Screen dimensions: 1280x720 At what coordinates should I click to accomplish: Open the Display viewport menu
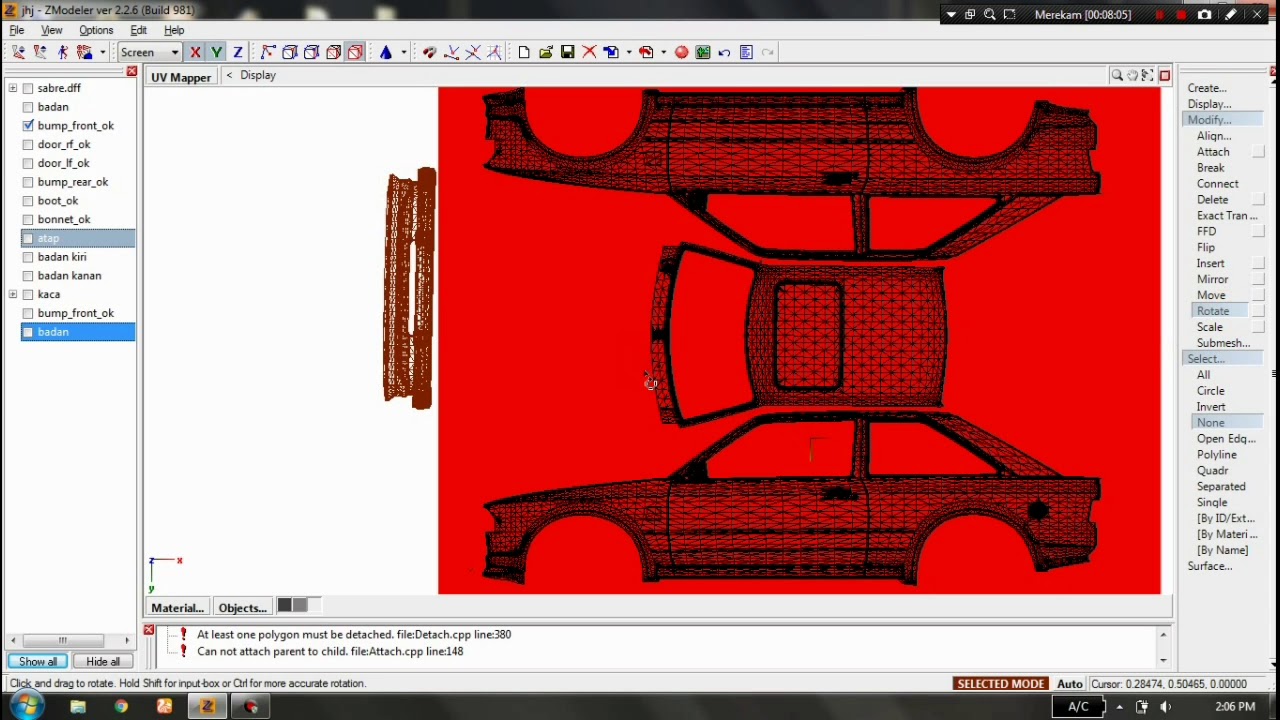pos(258,75)
